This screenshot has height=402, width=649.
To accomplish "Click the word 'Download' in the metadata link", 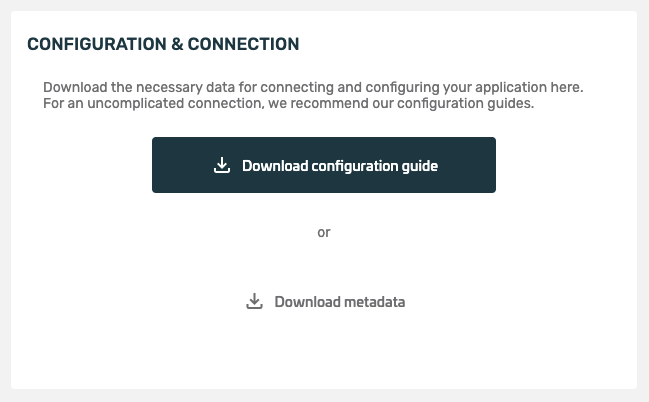I will [305, 301].
